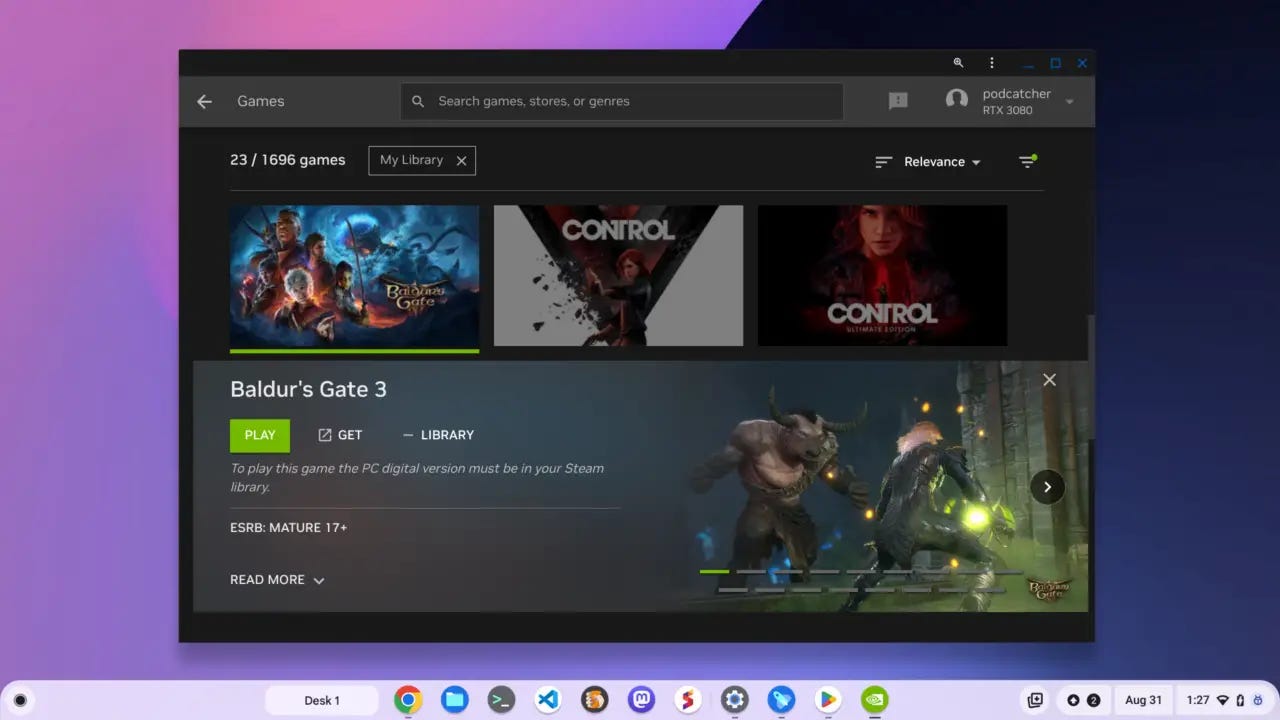Click LIBRARY to remove from library
Image resolution: width=1280 pixels, height=720 pixels.
coord(438,435)
